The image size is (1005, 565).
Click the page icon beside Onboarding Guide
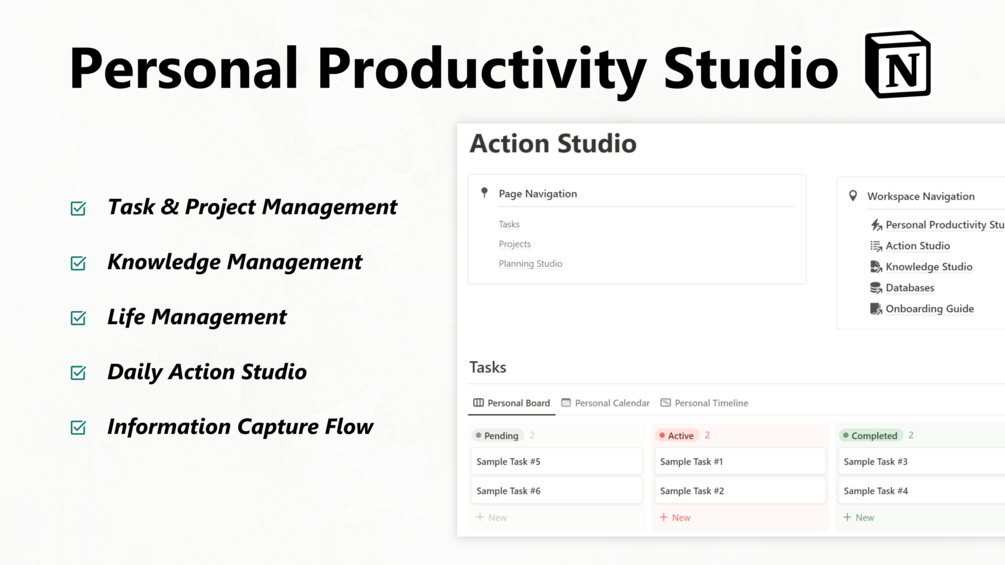(x=876, y=309)
